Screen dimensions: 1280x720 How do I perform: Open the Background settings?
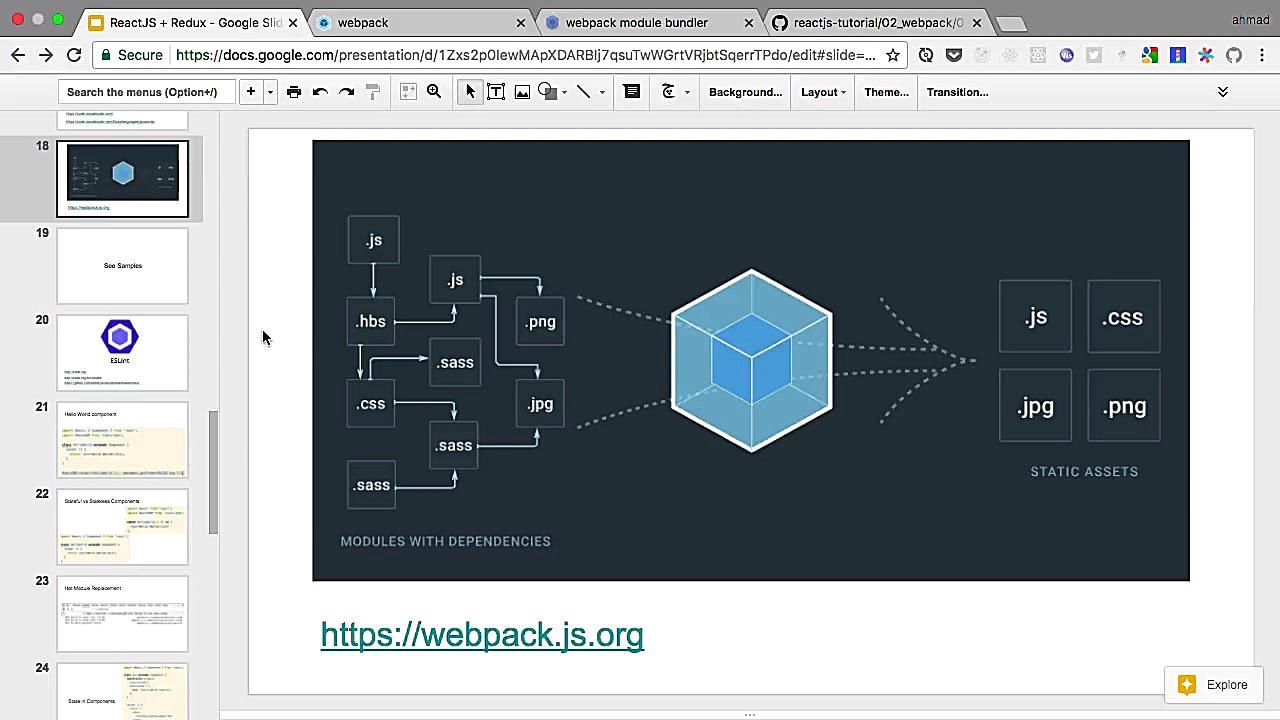[x=744, y=92]
